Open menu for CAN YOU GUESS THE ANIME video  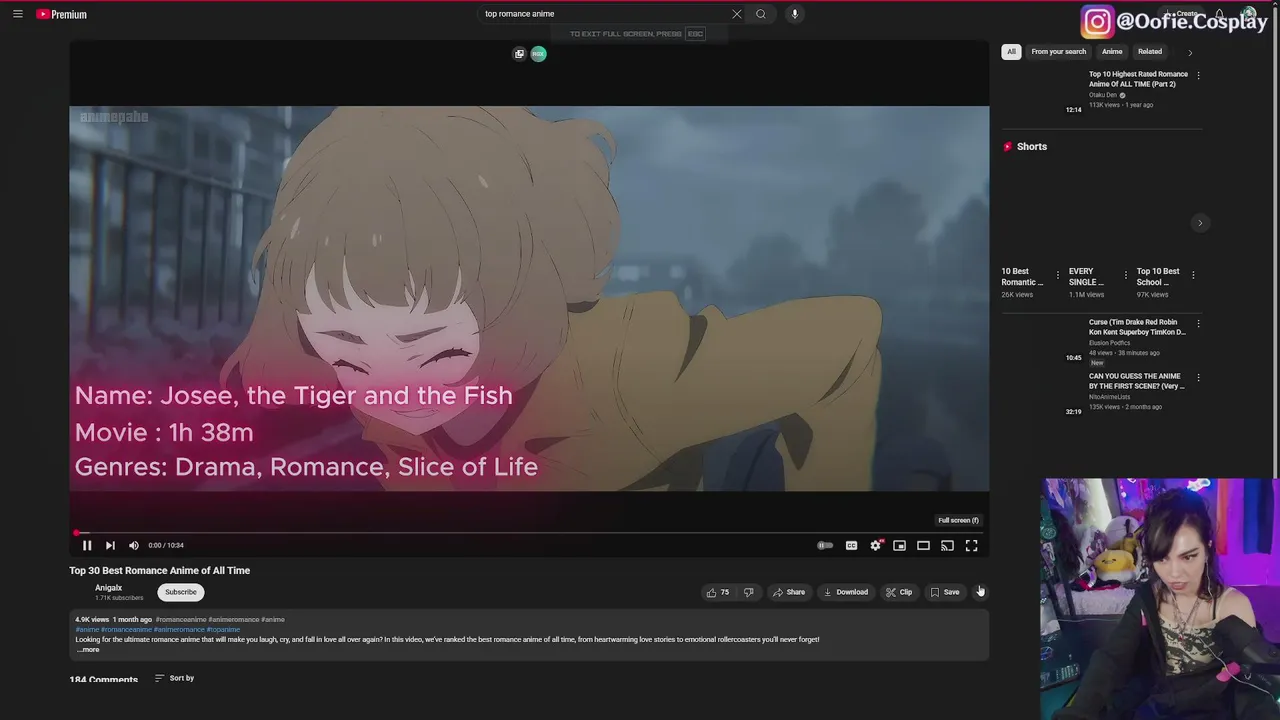pos(1198,377)
